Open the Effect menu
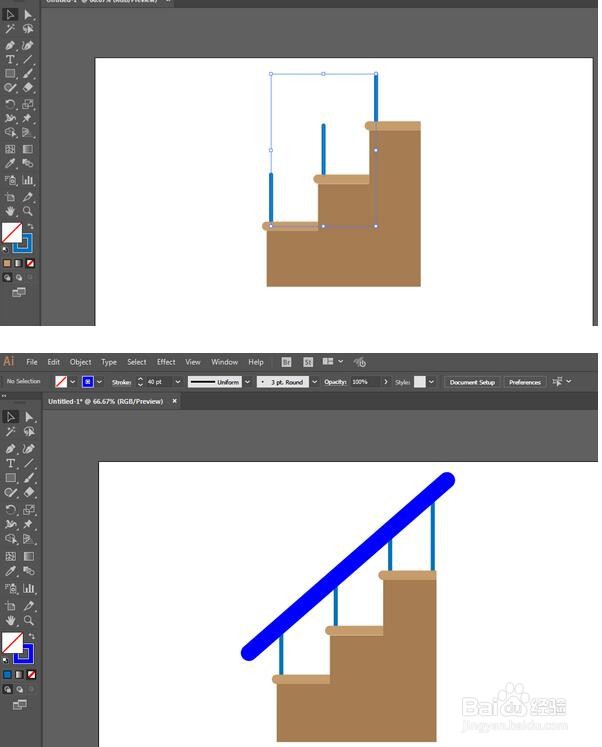This screenshot has height=747, width=602. click(166, 362)
